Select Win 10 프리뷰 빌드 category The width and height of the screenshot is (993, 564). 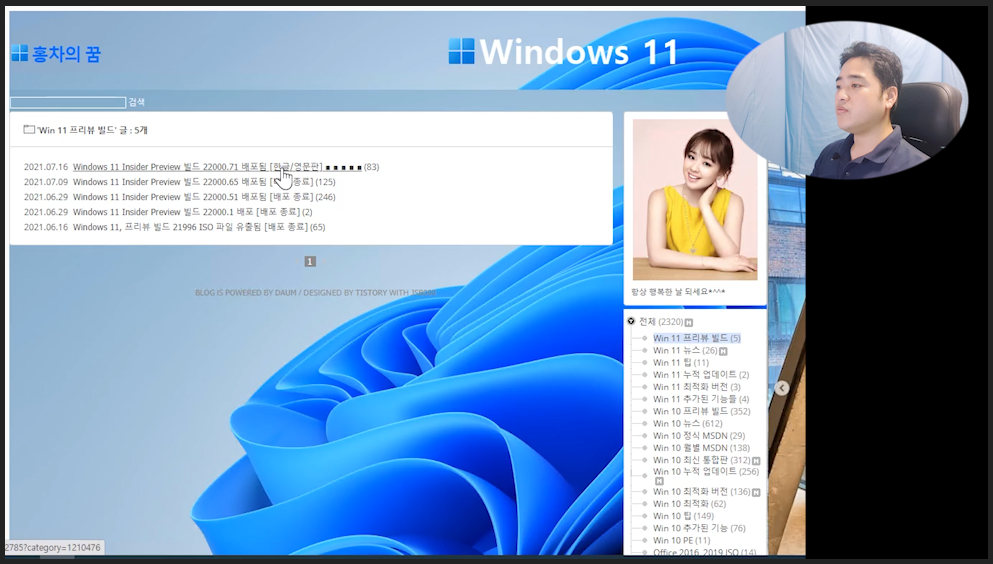tap(702, 411)
